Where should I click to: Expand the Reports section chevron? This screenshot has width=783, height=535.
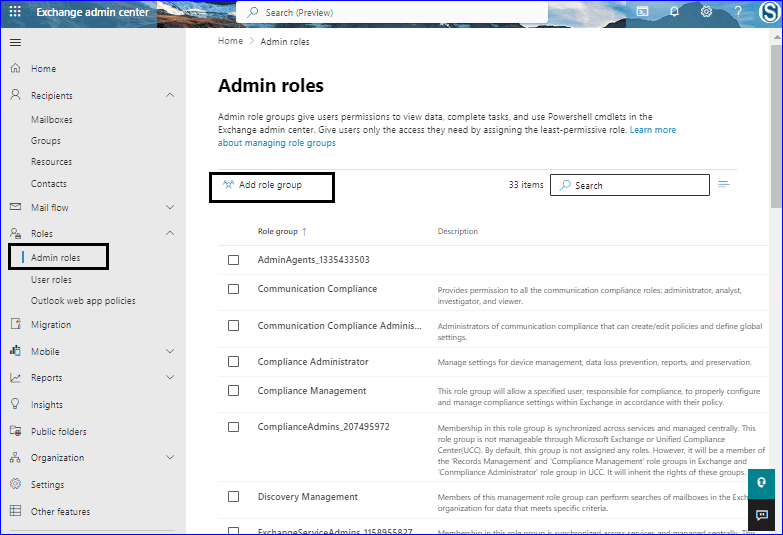tap(170, 377)
